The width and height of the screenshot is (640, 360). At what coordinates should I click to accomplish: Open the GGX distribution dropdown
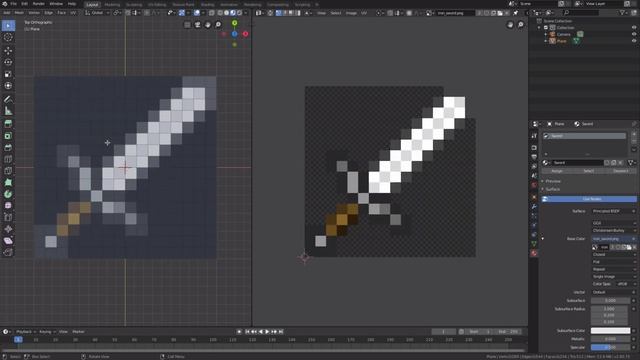click(x=613, y=223)
